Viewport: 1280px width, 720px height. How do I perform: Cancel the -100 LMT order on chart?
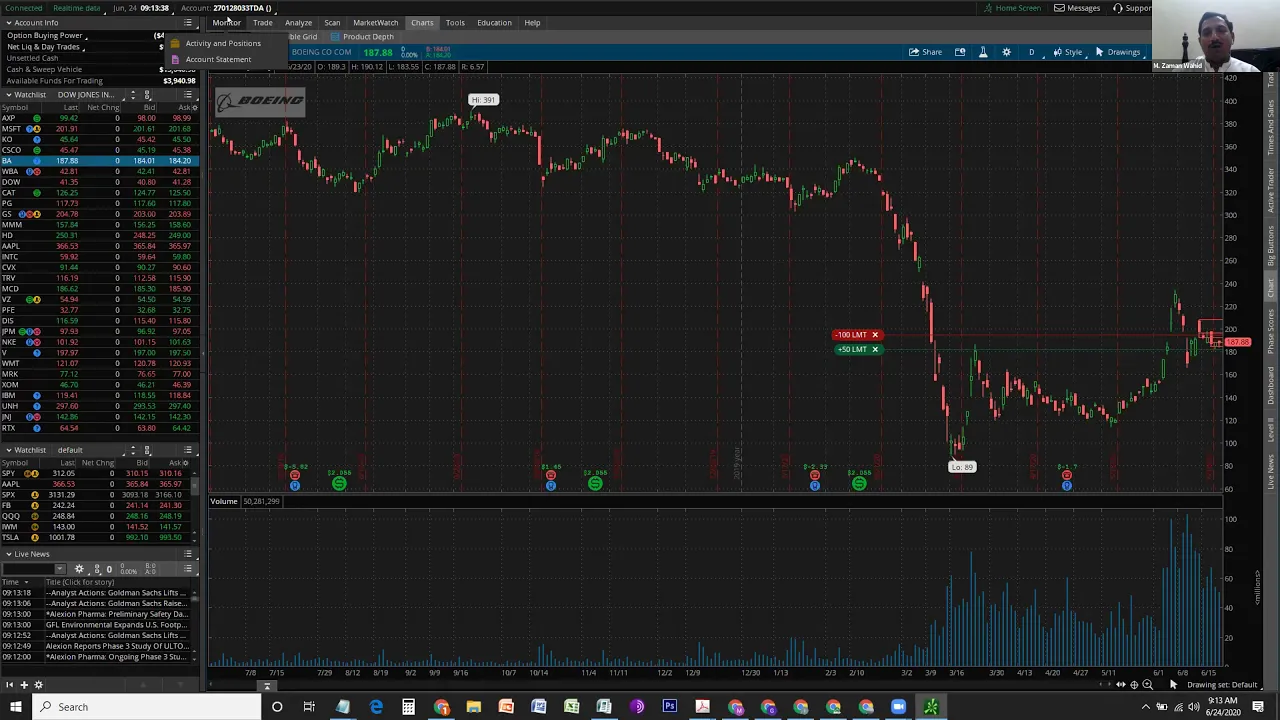pyautogui.click(x=874, y=335)
